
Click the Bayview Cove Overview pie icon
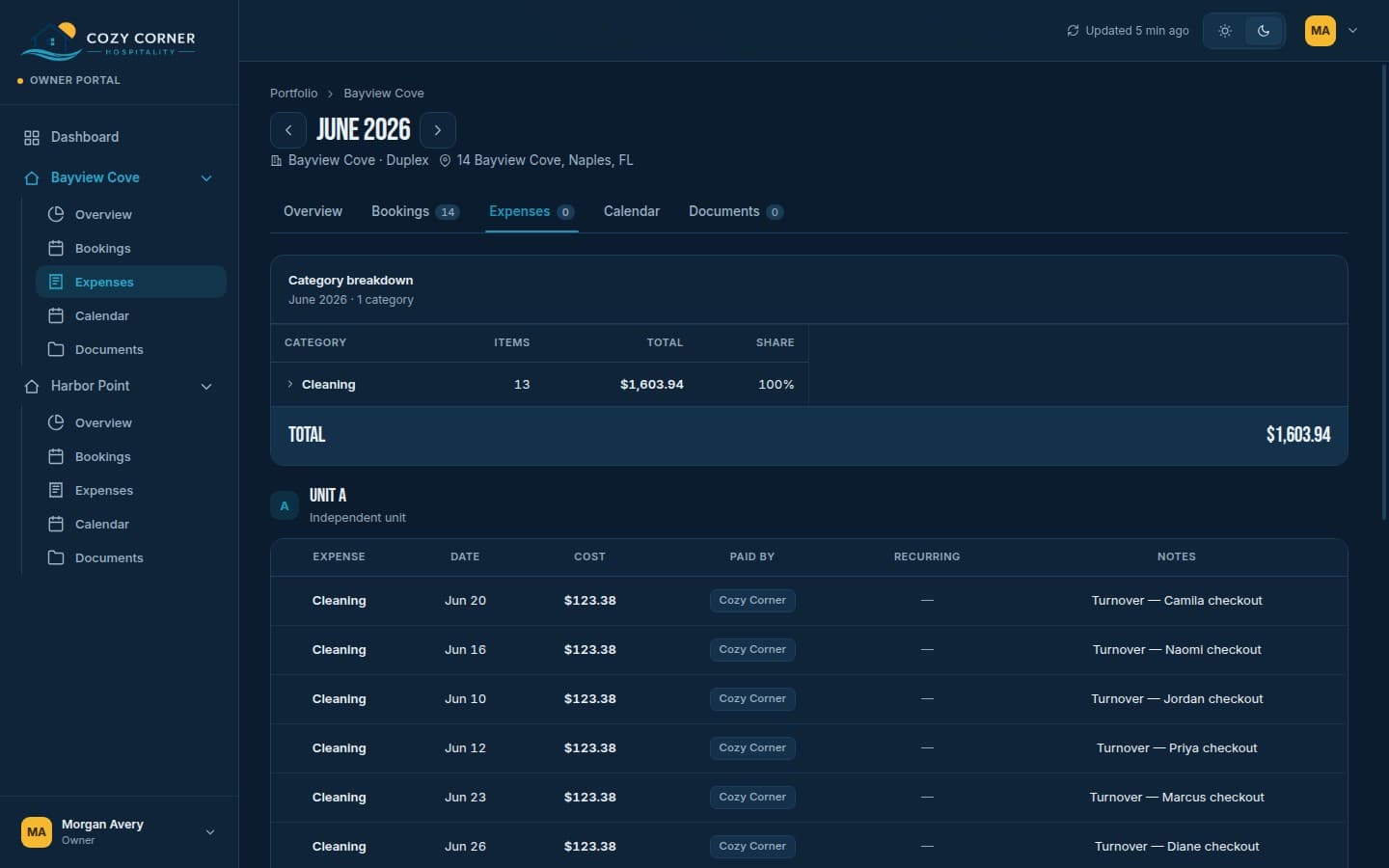click(56, 214)
